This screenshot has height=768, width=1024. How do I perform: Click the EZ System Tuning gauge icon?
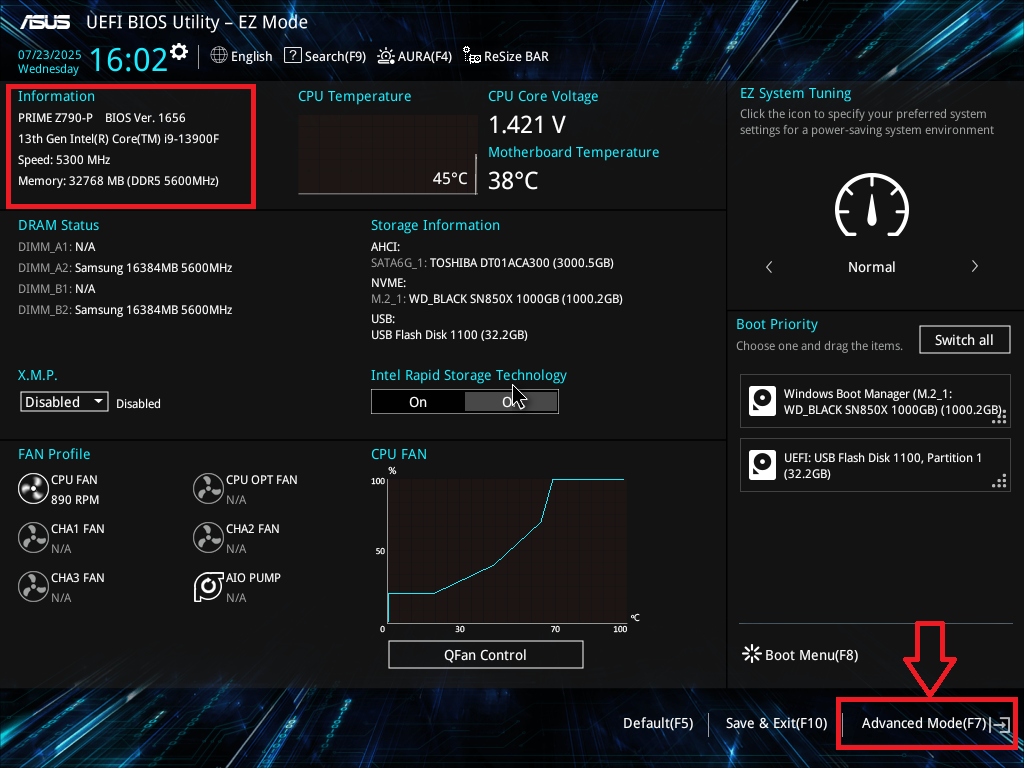[872, 205]
